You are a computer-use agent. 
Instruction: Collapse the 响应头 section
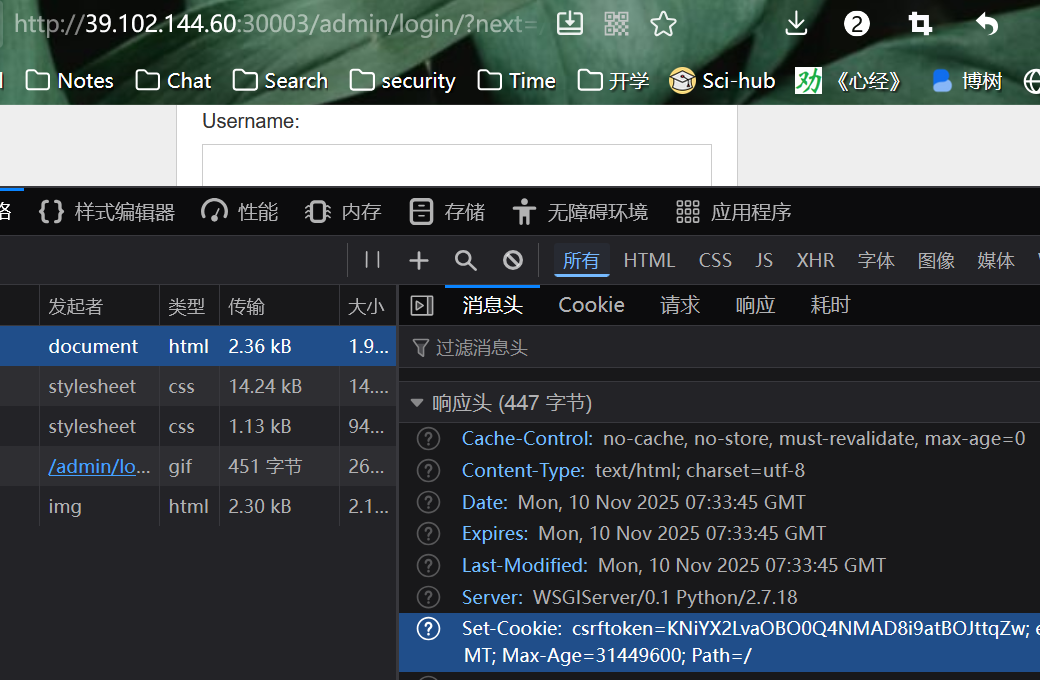(417, 403)
